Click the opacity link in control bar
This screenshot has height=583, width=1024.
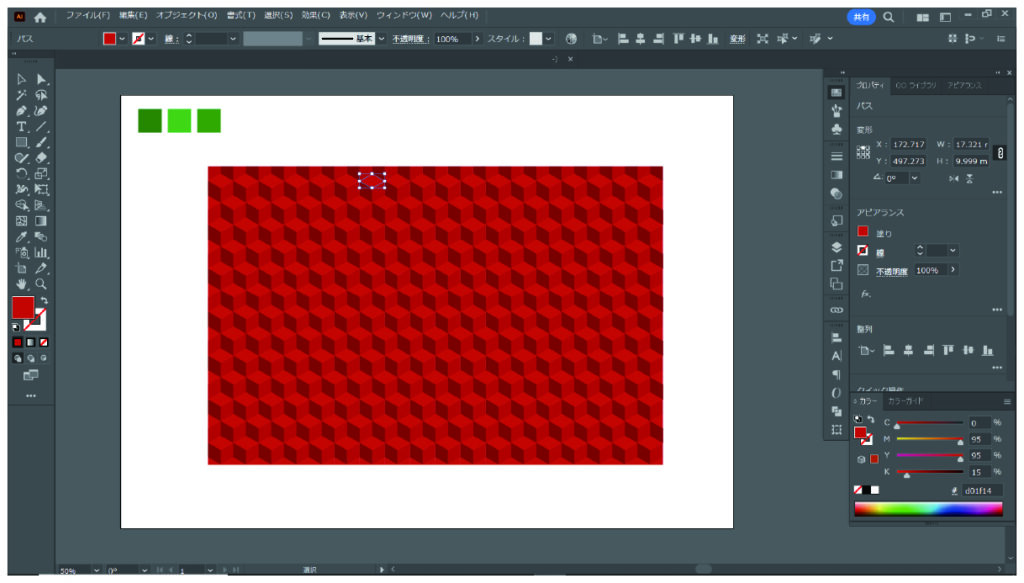click(410, 39)
